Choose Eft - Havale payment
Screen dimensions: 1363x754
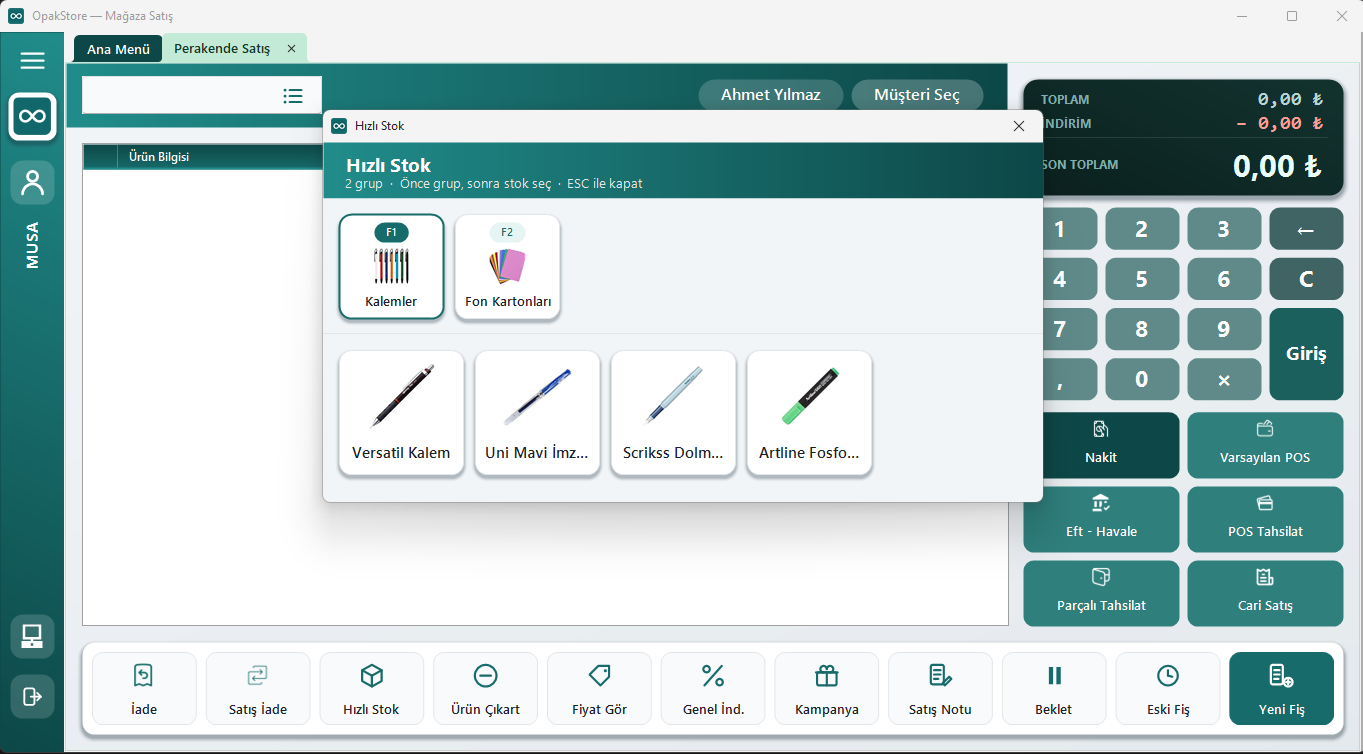1101,519
